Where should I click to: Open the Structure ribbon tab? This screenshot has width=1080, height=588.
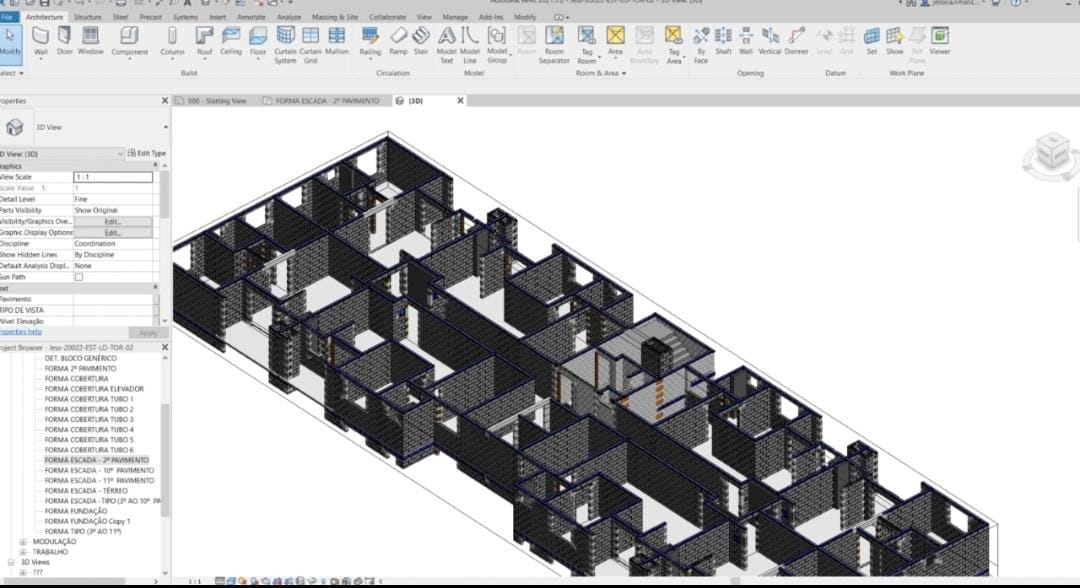[x=87, y=17]
